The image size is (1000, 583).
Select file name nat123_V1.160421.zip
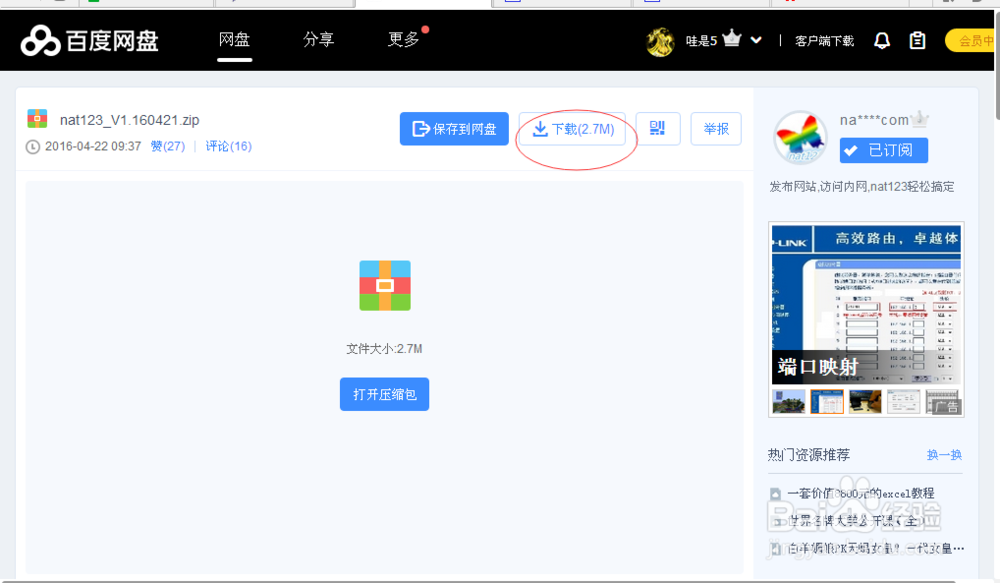tap(129, 120)
